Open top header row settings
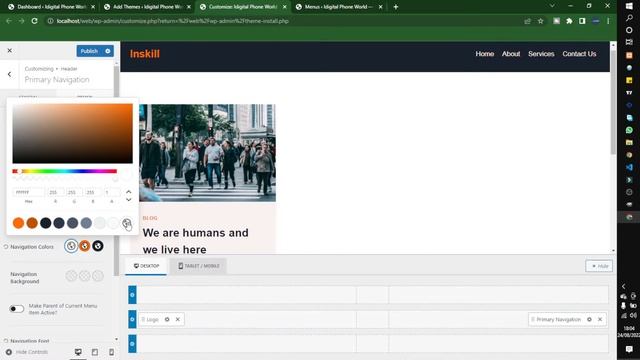640x360 pixels. (132, 295)
